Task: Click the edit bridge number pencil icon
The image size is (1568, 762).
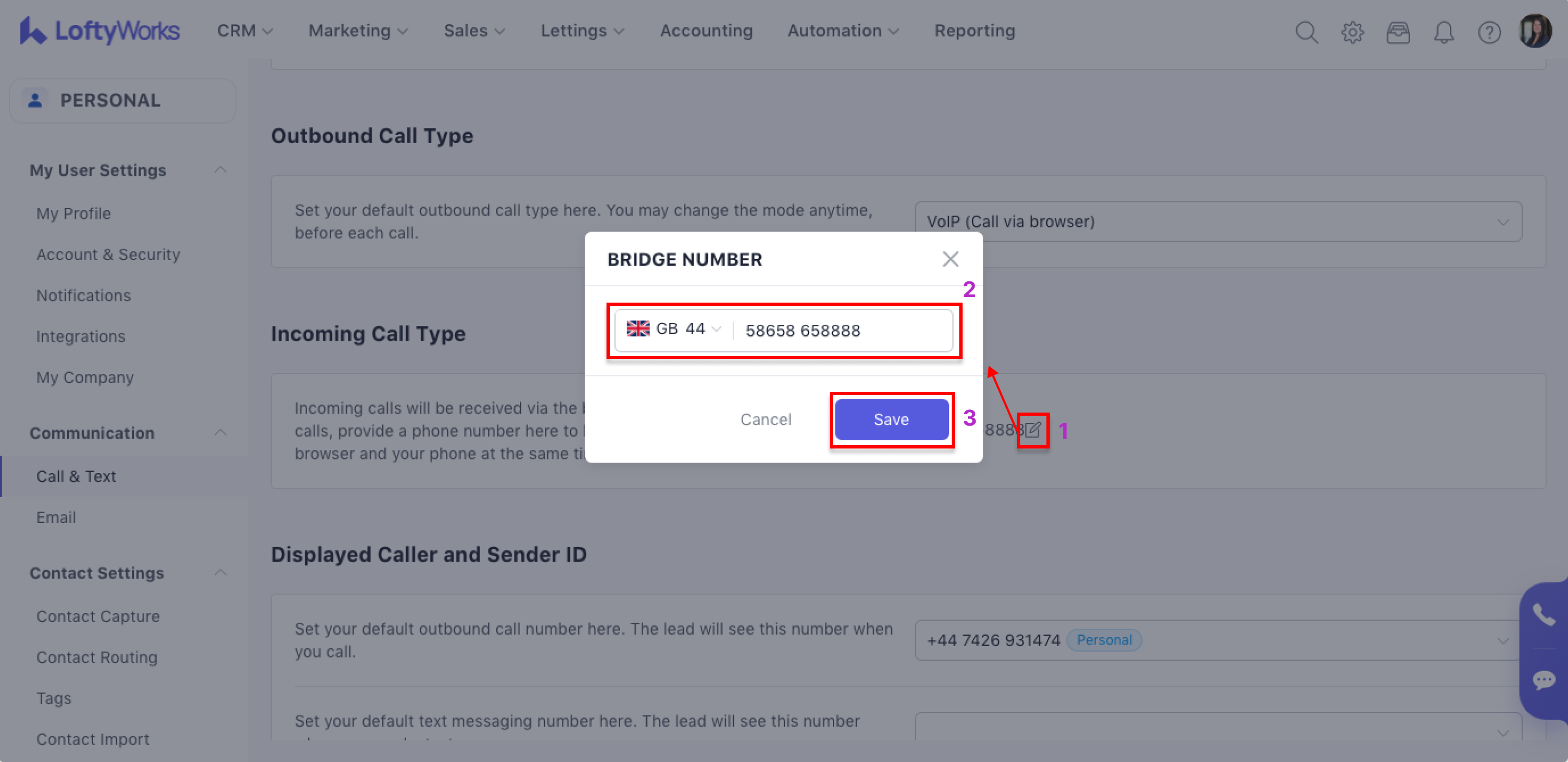Action: [x=1033, y=431]
